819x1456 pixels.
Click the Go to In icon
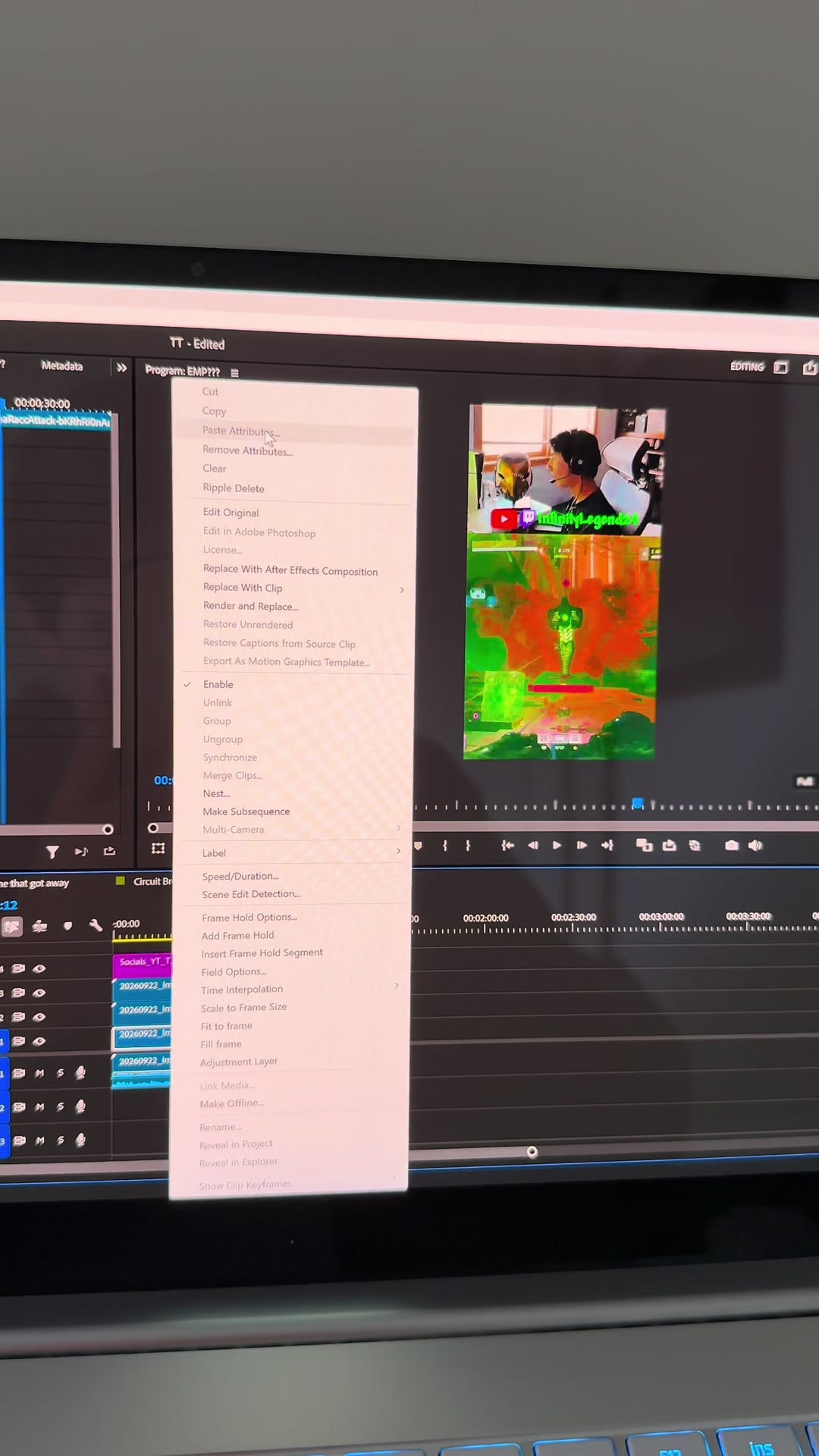point(507,845)
